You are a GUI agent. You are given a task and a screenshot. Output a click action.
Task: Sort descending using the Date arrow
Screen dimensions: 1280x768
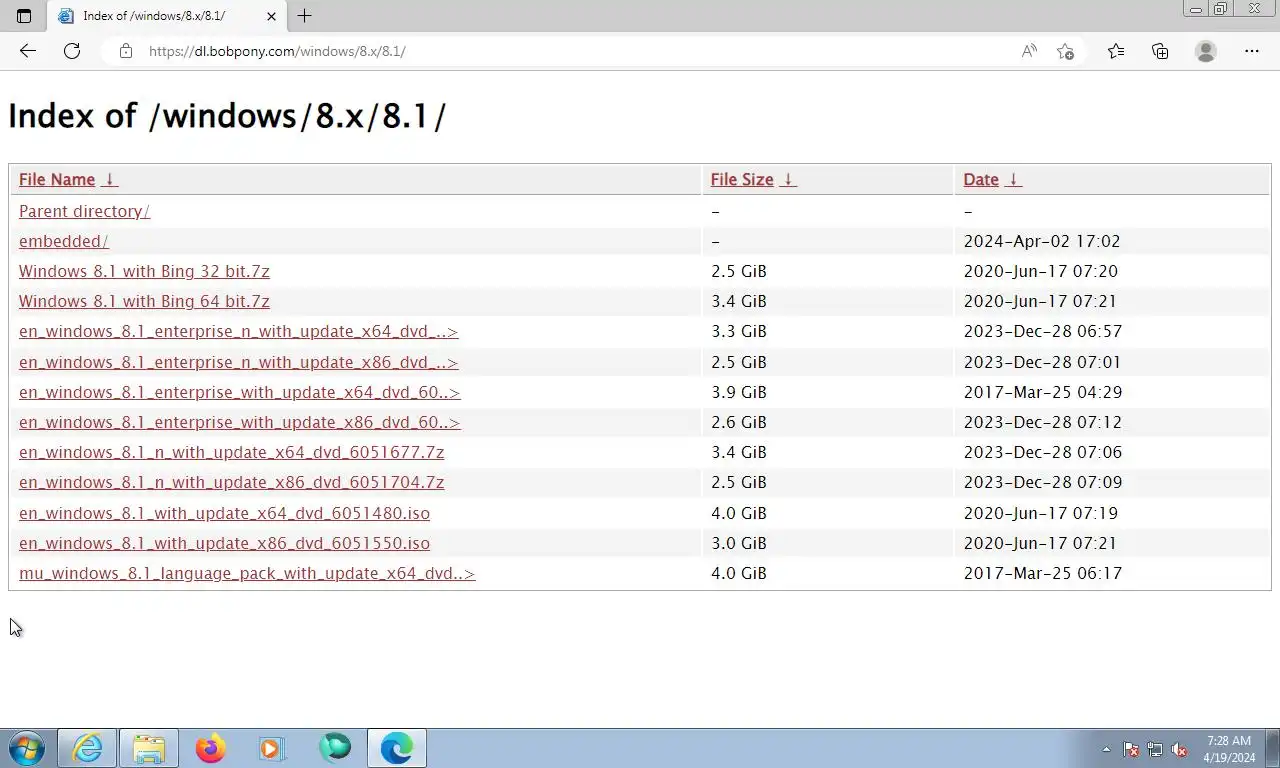1013,180
